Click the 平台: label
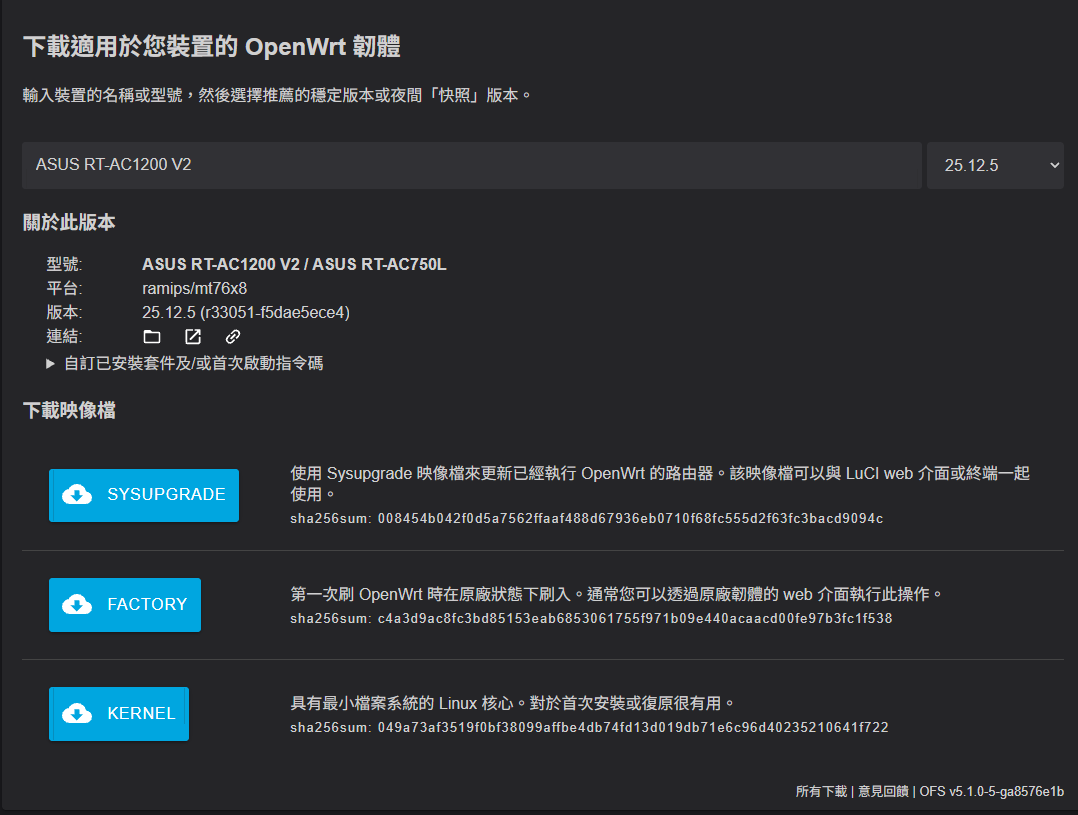This screenshot has width=1078, height=815. pos(64,288)
